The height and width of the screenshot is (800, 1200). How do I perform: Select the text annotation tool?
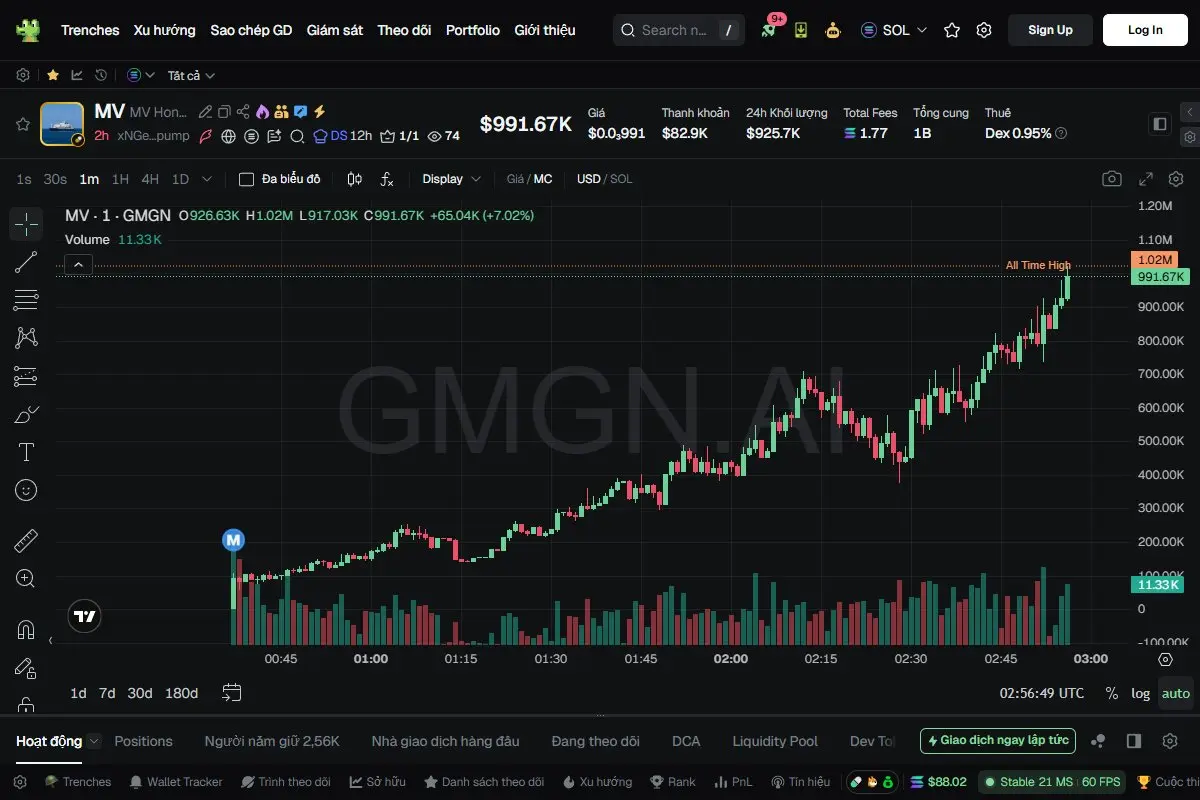coord(26,452)
